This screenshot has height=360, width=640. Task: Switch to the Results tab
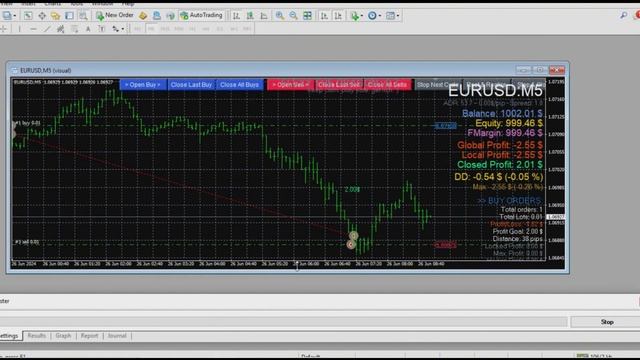click(36, 336)
